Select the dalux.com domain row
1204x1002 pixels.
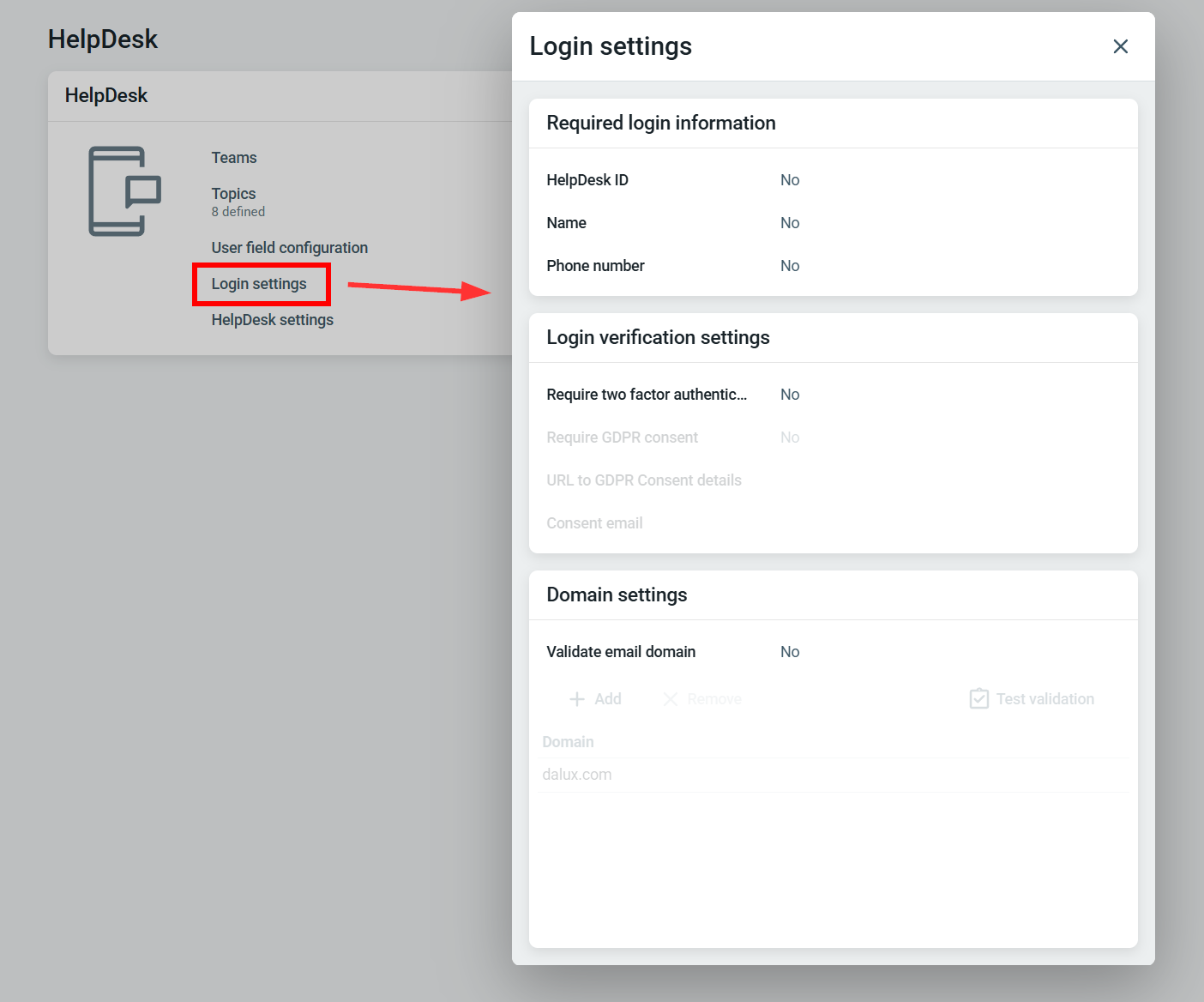click(577, 775)
